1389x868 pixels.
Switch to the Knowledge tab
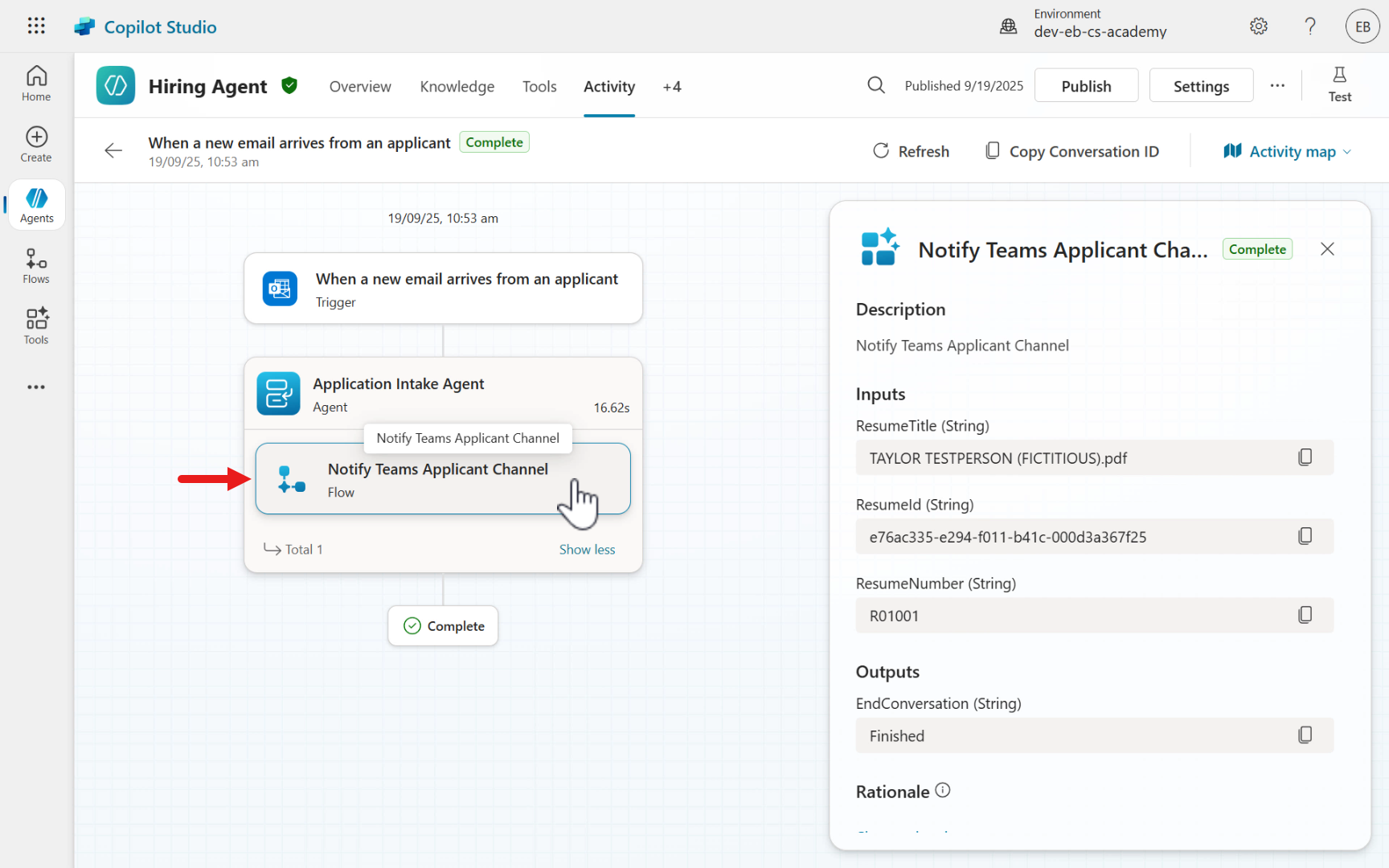[457, 87]
